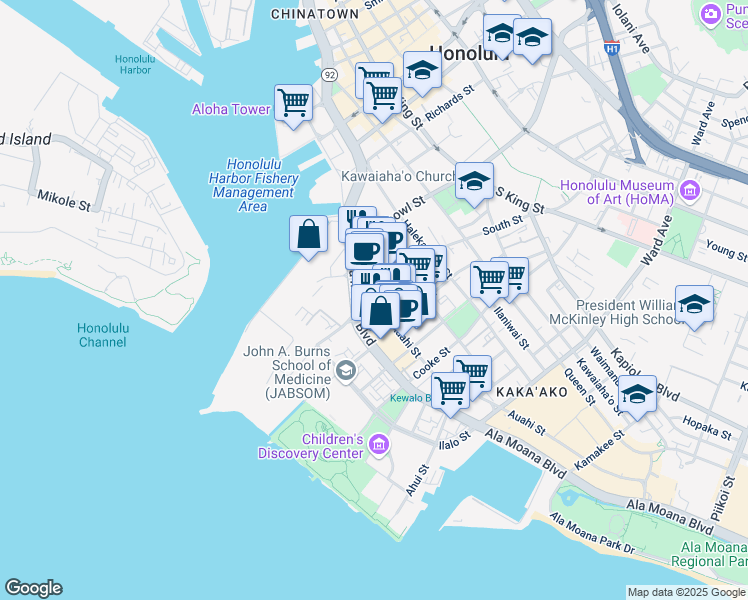The image size is (748, 600).
Task: Click the Queen St street label
Action: click(x=580, y=387)
